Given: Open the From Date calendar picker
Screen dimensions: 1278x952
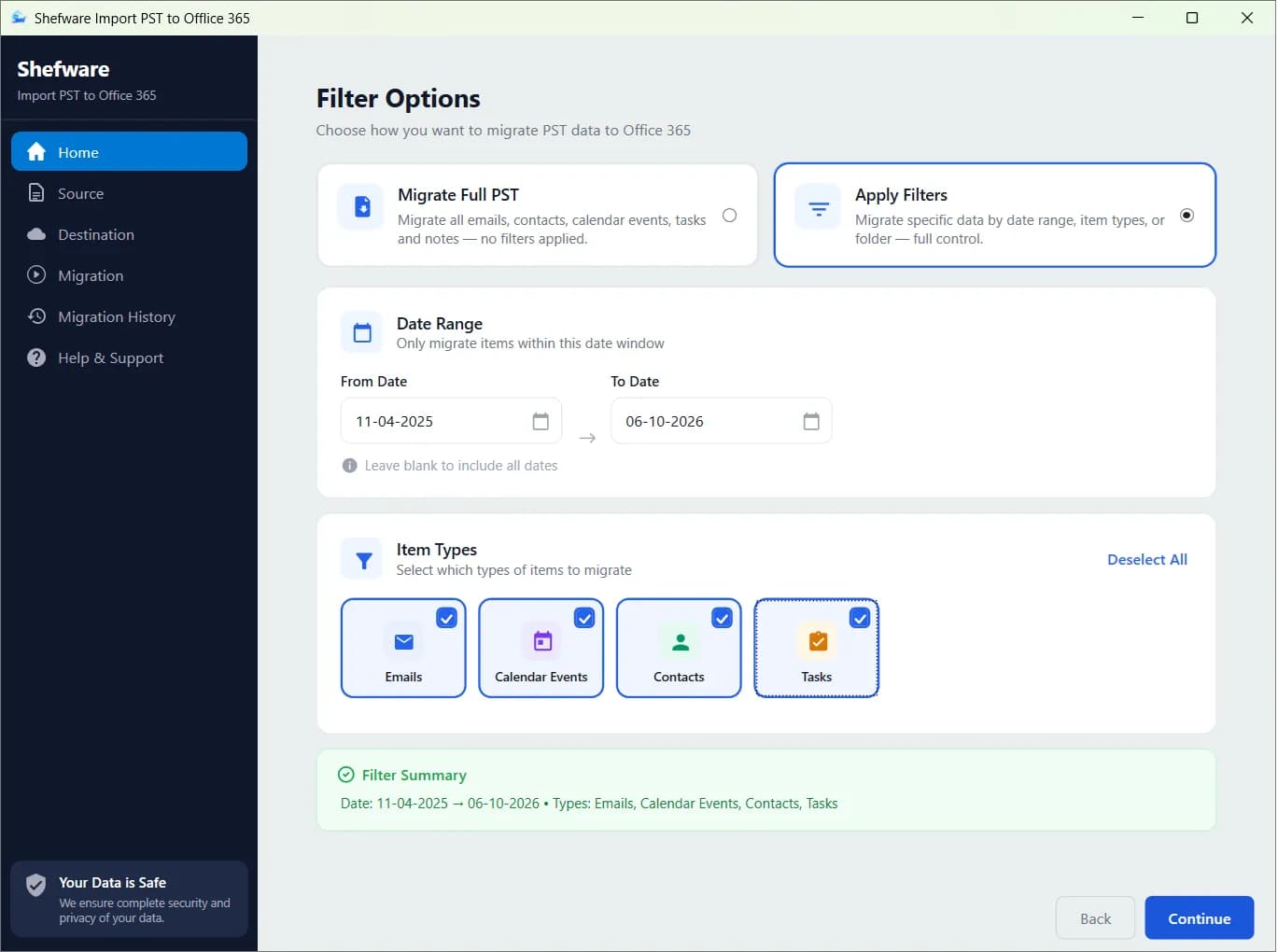Looking at the screenshot, I should (541, 421).
